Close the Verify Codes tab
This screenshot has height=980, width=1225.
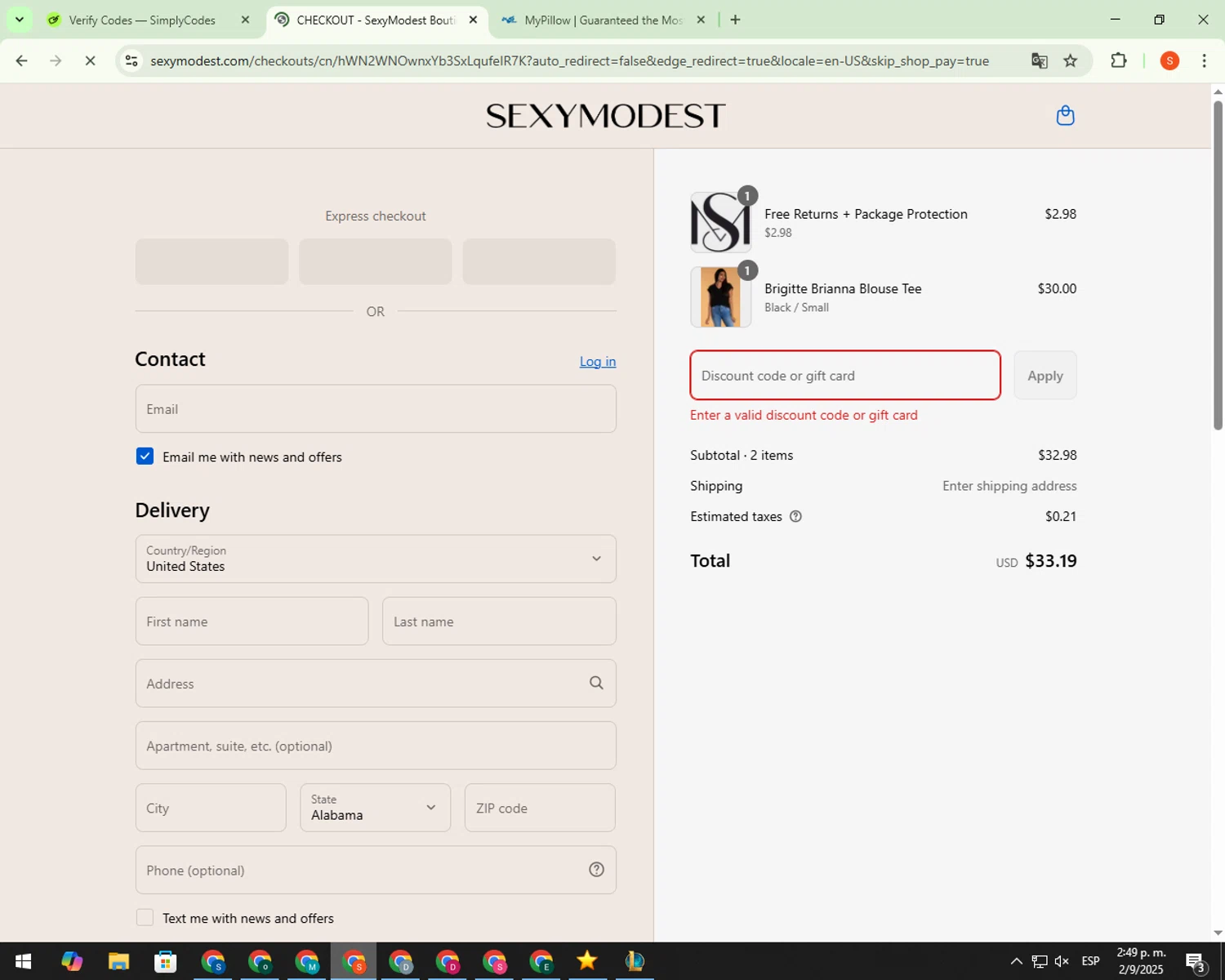(245, 20)
